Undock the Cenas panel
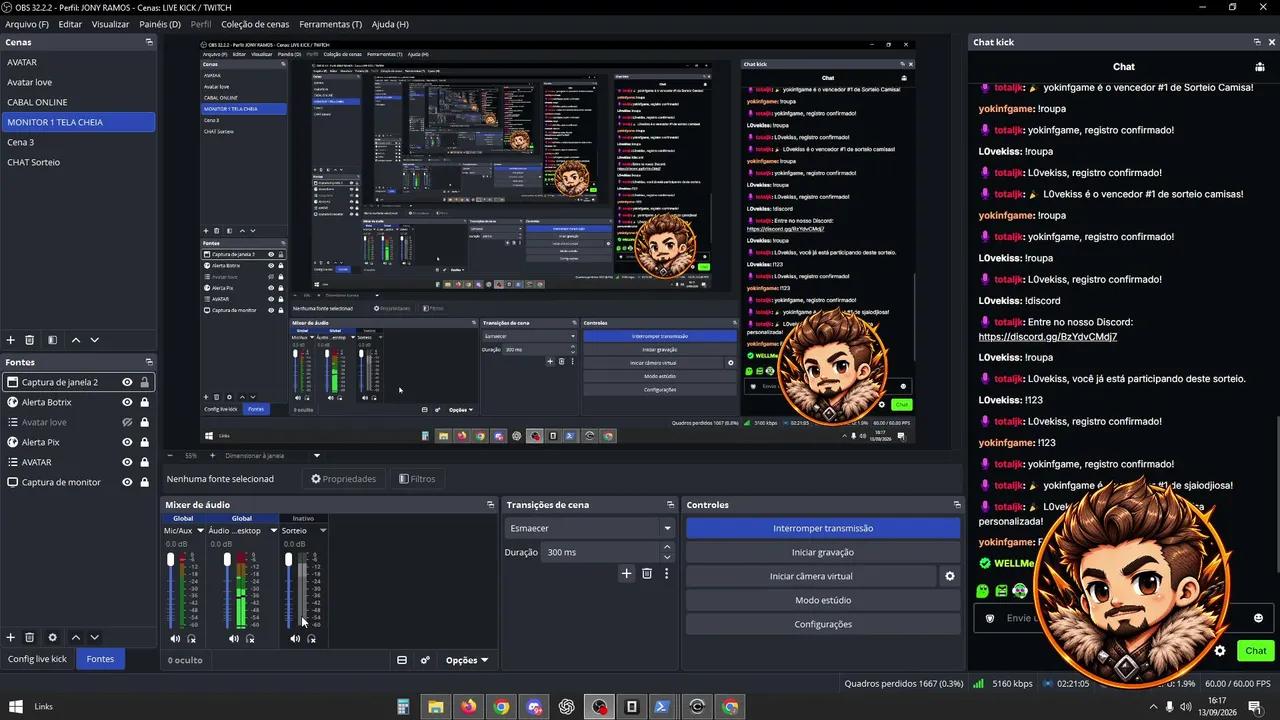Screen dimensions: 1280x720 (149, 42)
